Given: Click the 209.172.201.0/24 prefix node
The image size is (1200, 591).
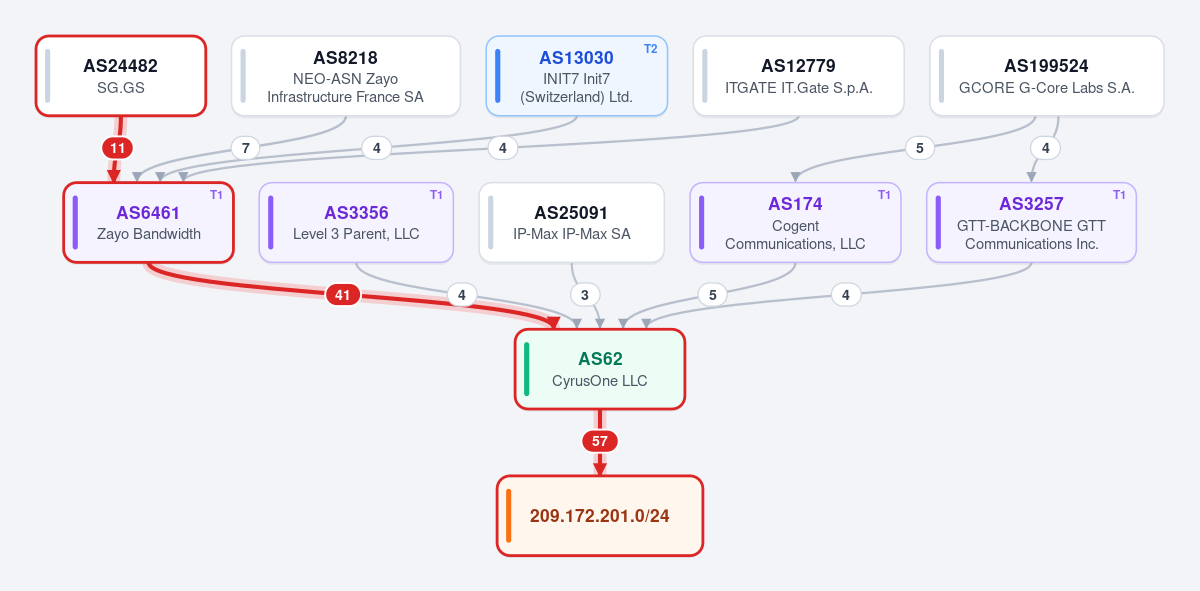Looking at the screenshot, I should (x=600, y=516).
